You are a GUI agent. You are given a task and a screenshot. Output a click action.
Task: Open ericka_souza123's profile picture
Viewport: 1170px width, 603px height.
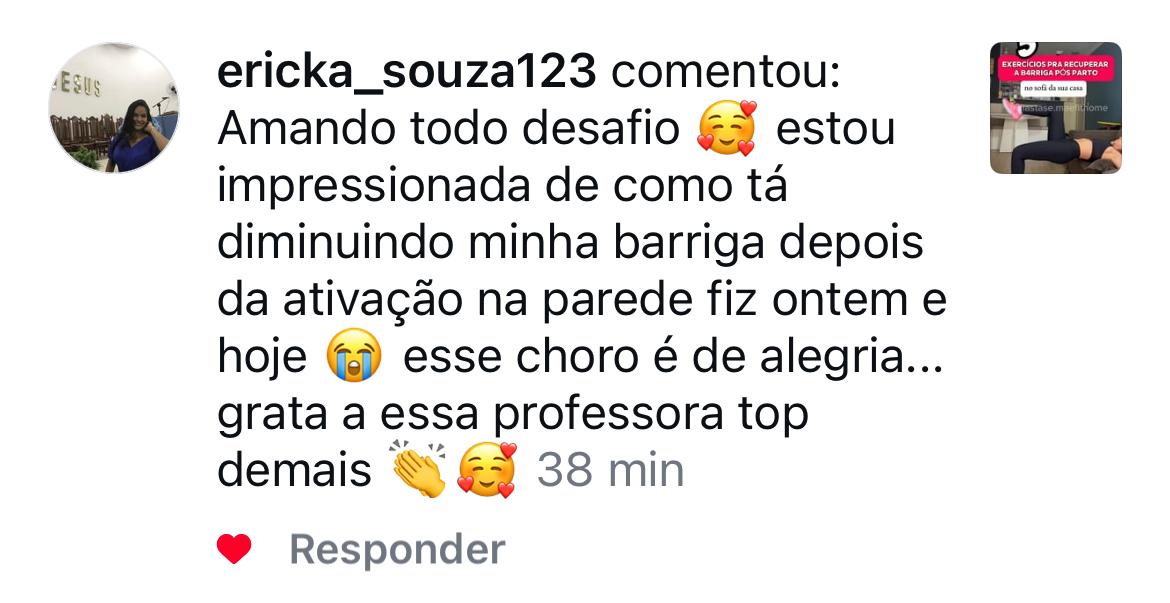(x=113, y=108)
